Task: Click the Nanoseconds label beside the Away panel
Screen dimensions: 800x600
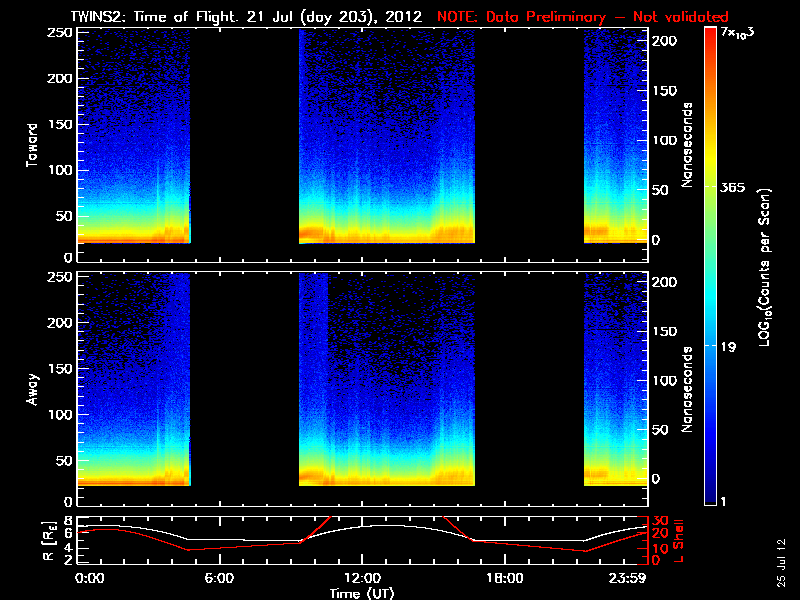Action: pos(687,388)
